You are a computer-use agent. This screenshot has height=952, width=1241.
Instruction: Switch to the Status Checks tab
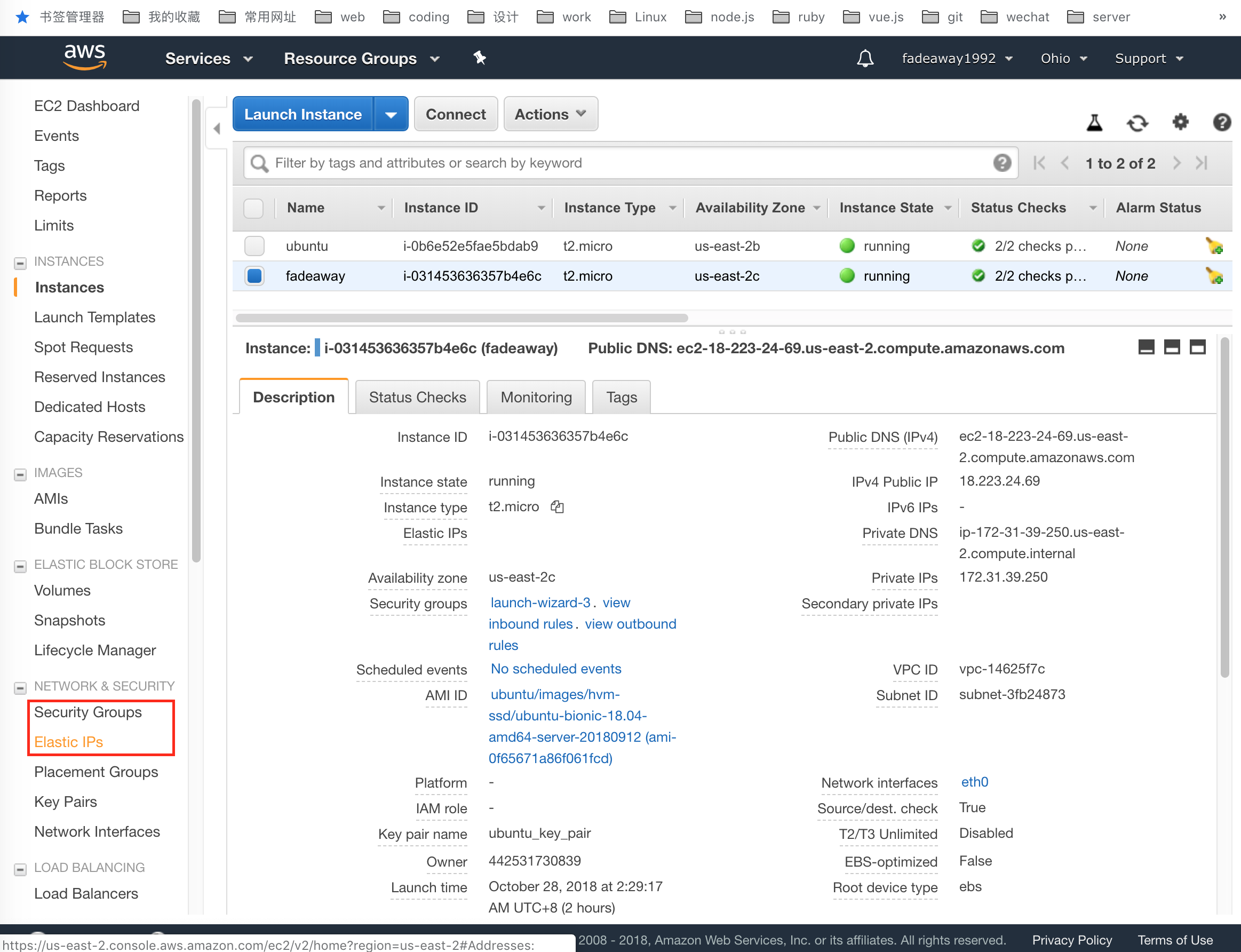click(417, 397)
